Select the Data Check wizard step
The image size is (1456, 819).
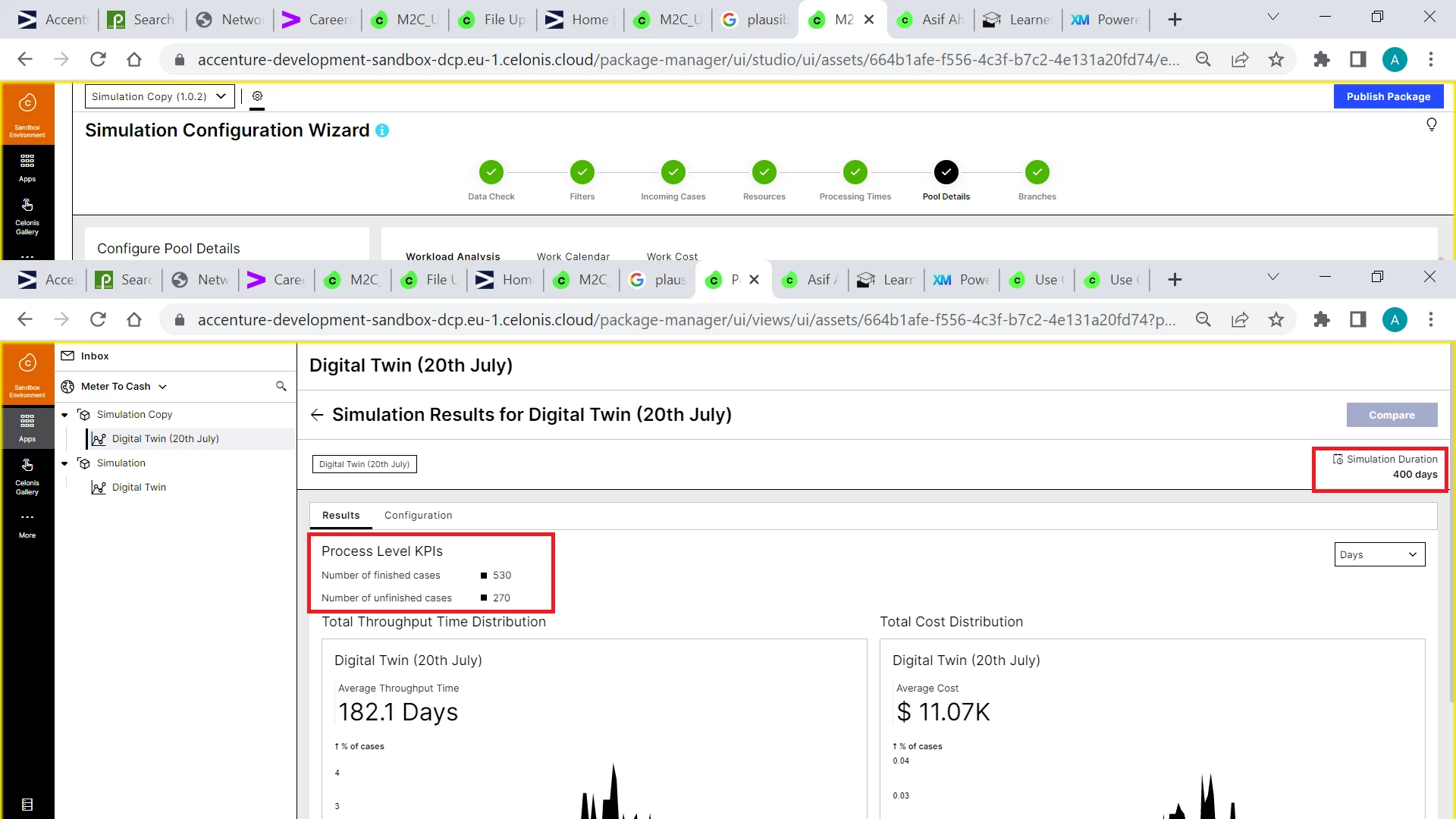click(x=491, y=173)
